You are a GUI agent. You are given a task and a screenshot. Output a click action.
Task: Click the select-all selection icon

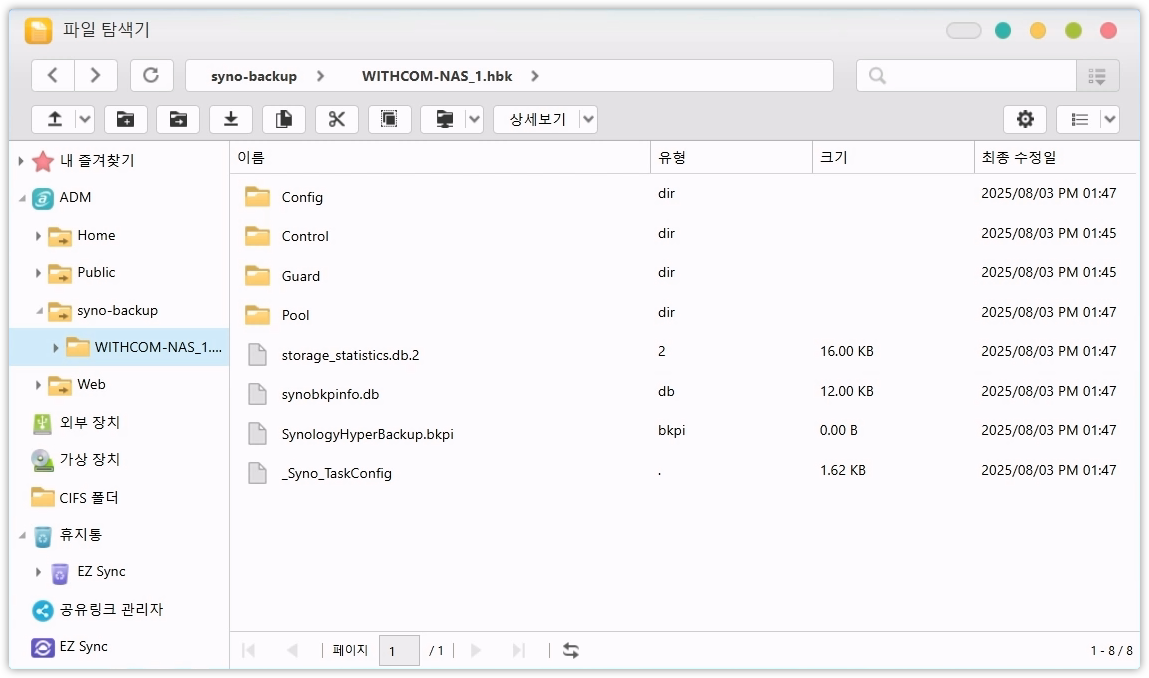[x=389, y=119]
